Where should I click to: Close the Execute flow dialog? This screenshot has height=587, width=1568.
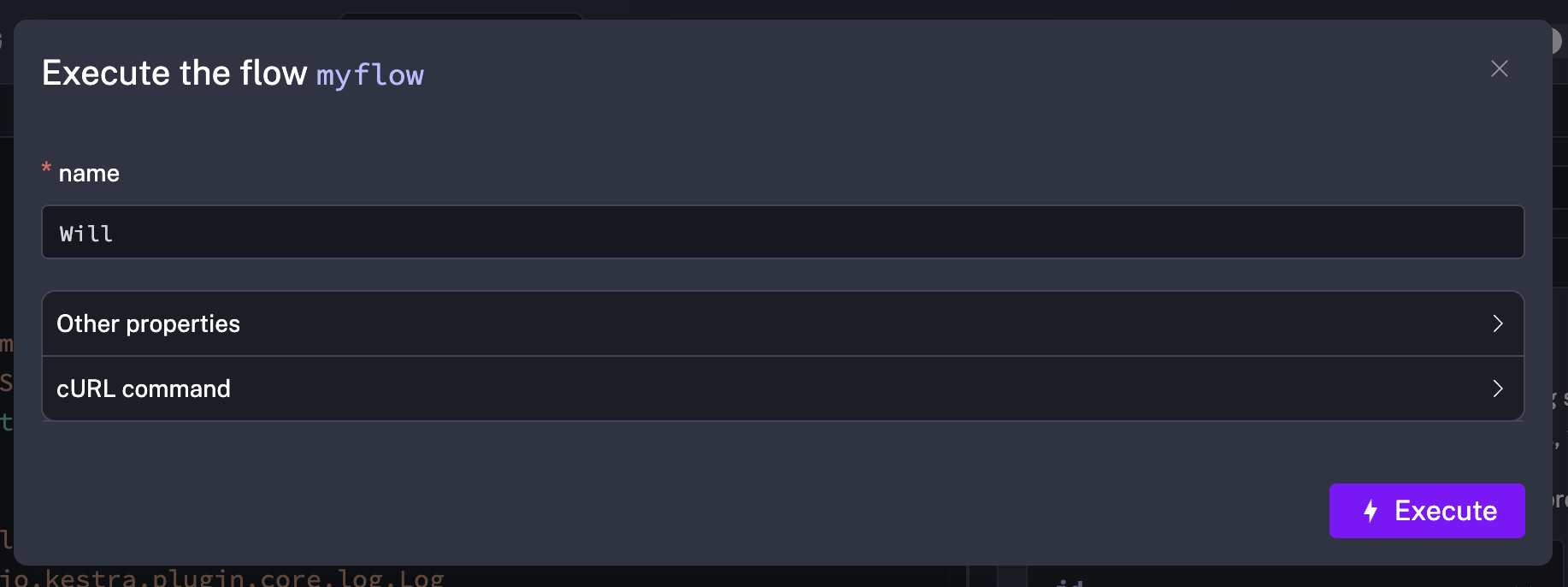(x=1499, y=68)
